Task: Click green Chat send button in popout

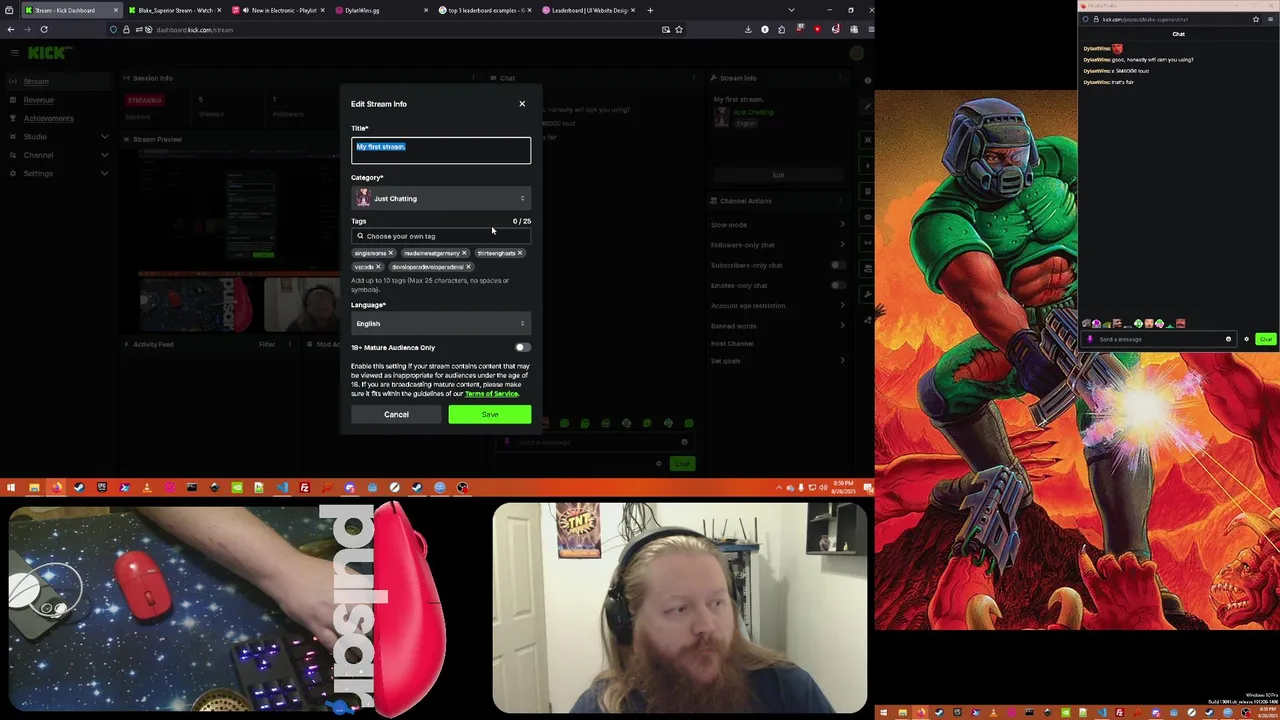Action: point(1266,339)
